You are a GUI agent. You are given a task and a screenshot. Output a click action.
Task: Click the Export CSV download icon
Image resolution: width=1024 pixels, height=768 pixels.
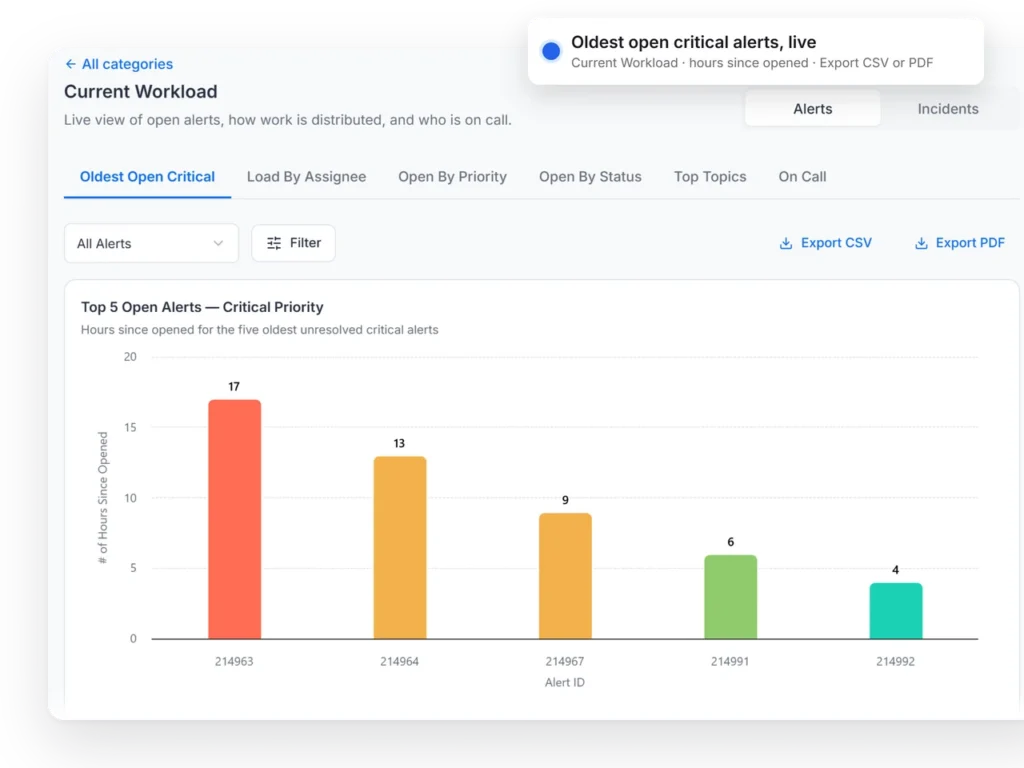[786, 243]
